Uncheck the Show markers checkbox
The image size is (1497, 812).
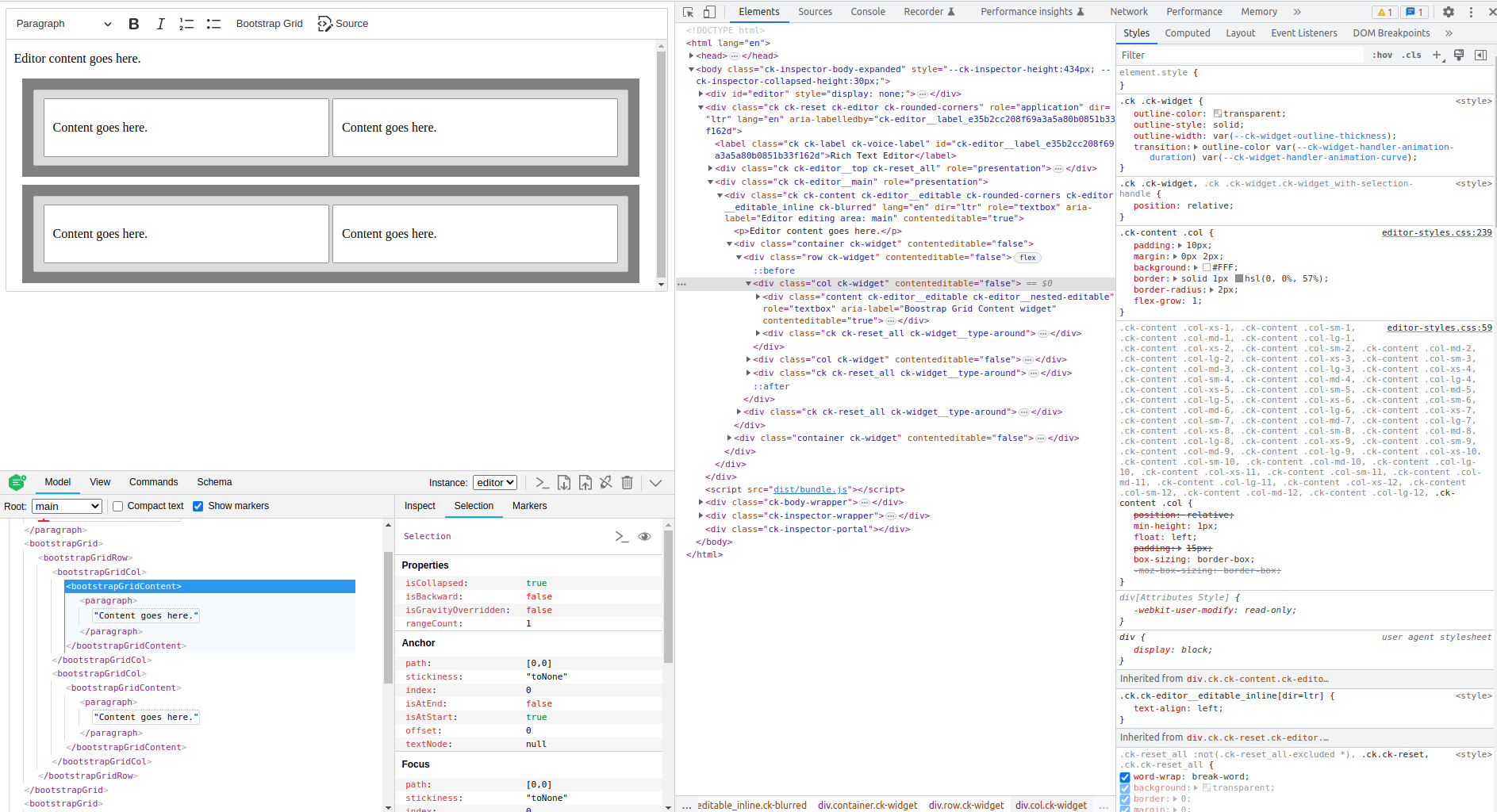point(198,506)
